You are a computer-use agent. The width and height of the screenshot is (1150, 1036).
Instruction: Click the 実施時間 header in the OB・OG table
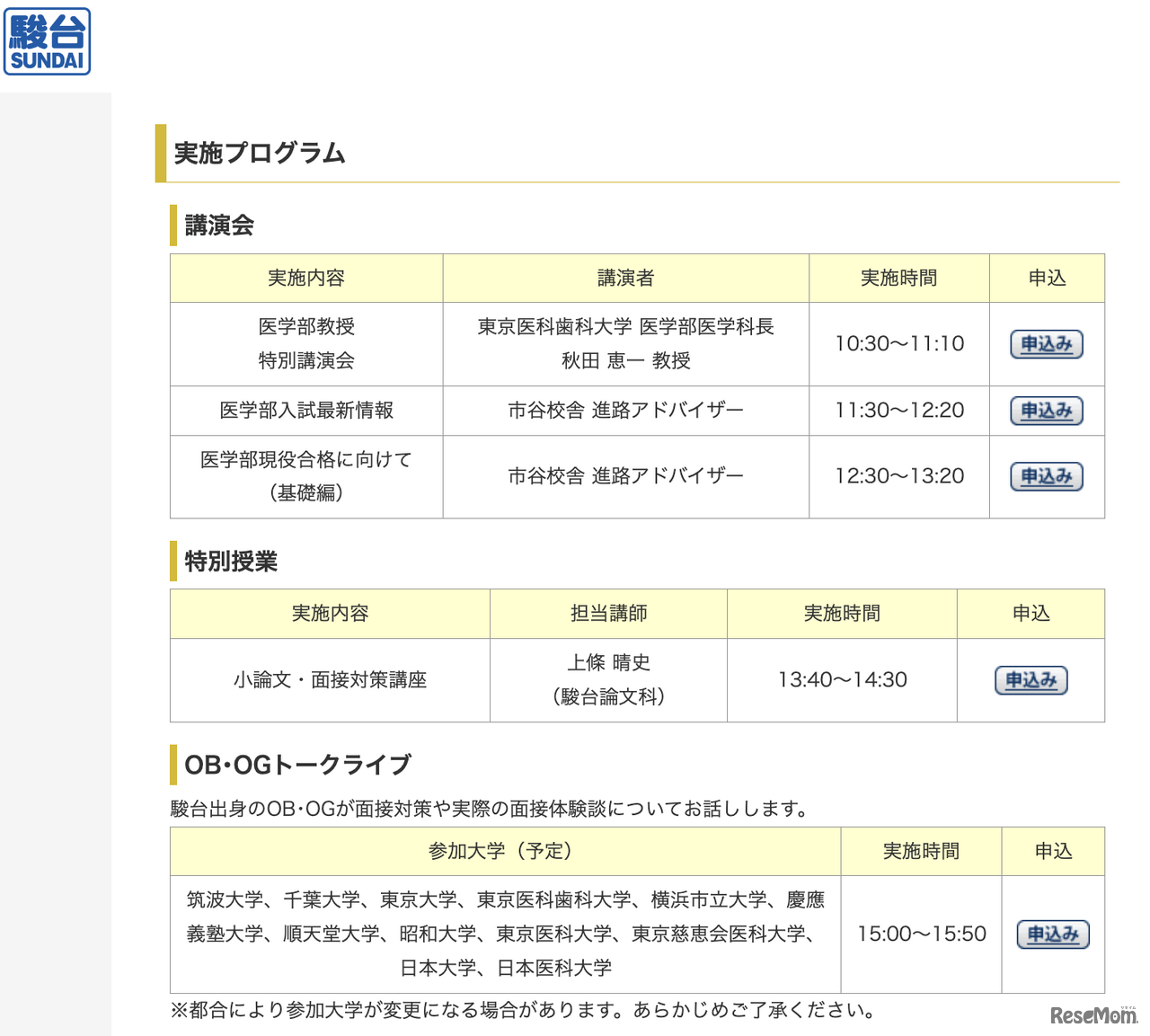[x=921, y=851]
